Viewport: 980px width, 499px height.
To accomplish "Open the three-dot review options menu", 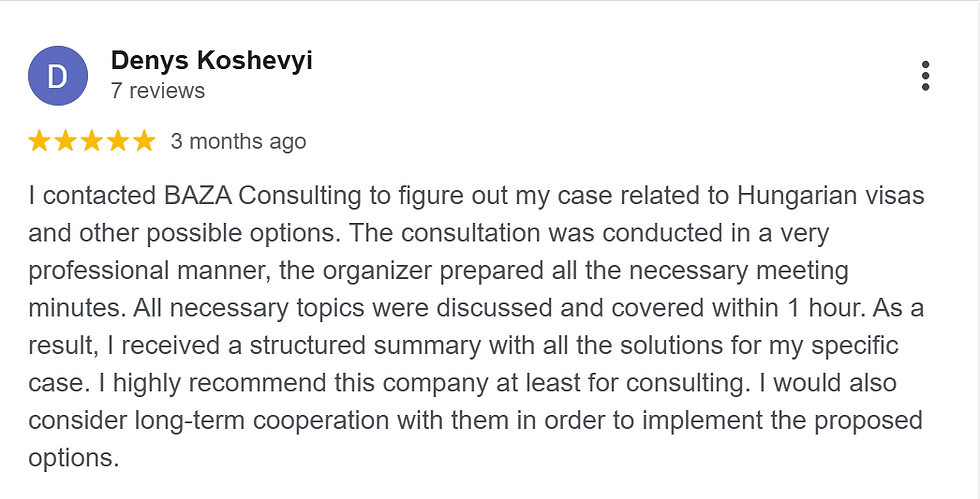I will [925, 76].
